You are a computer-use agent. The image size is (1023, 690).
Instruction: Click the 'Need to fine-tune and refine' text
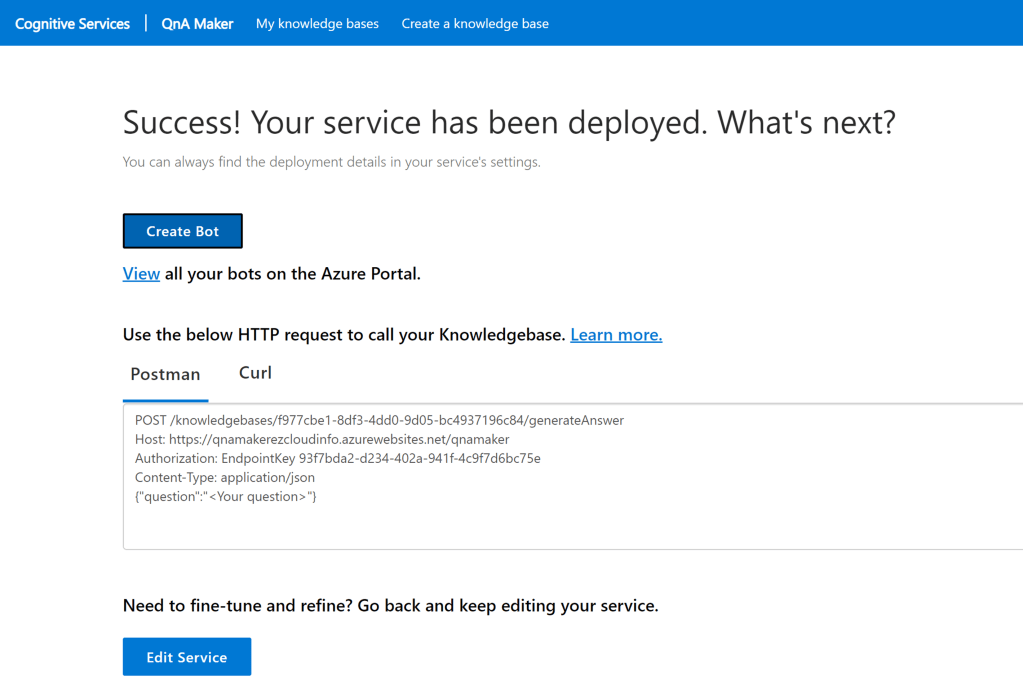[x=390, y=606]
